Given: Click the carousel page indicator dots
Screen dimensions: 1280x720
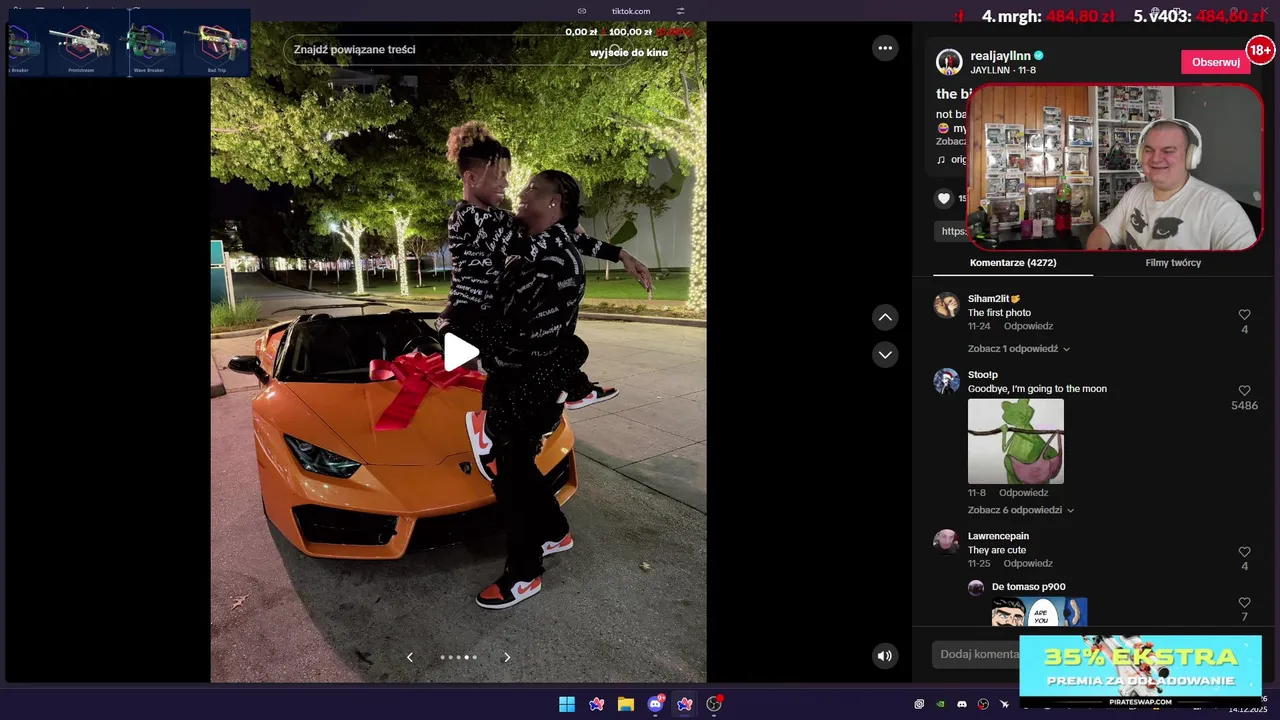Looking at the screenshot, I should pyautogui.click(x=459, y=657).
